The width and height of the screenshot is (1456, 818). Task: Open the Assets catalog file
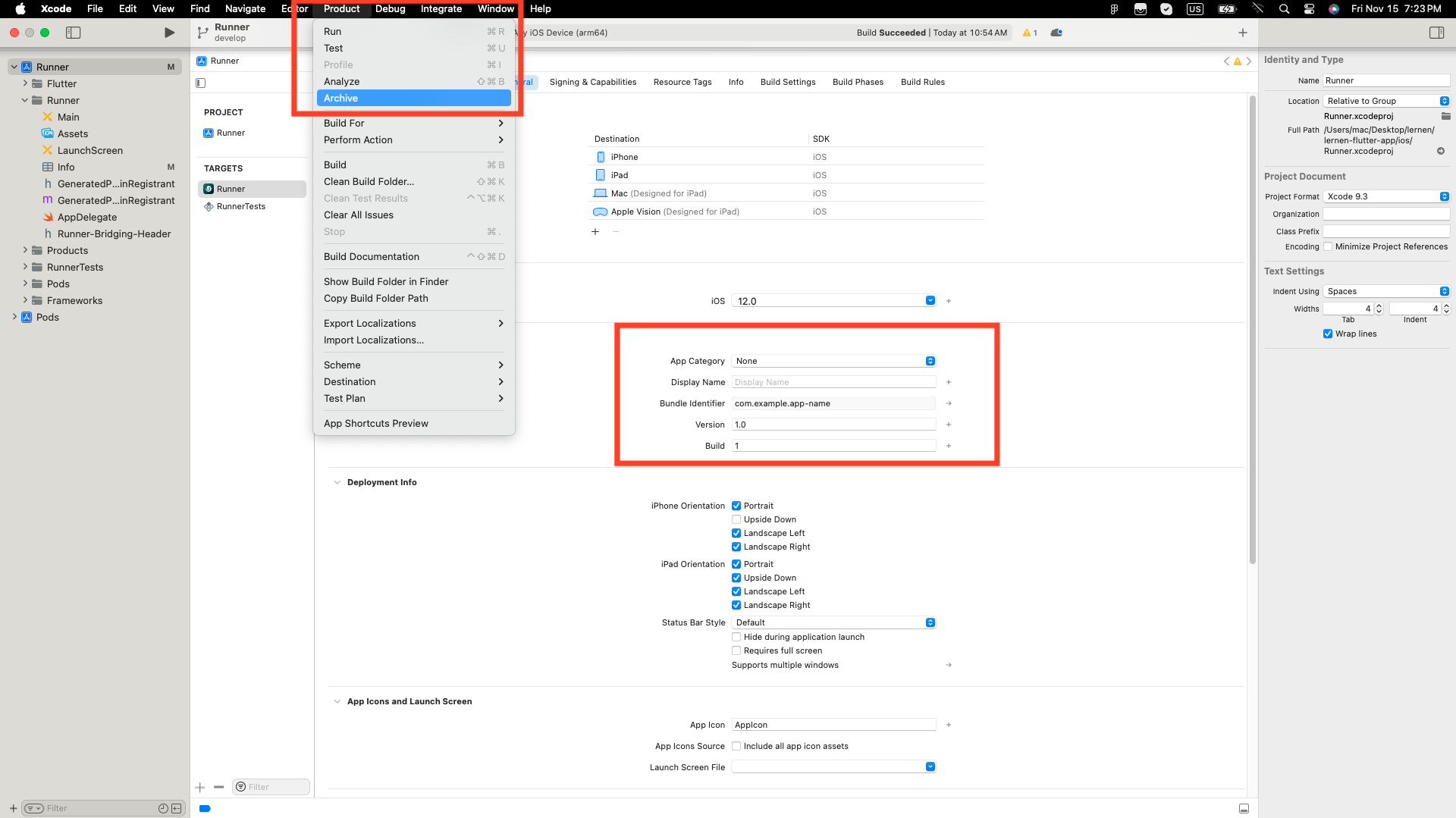tap(73, 133)
